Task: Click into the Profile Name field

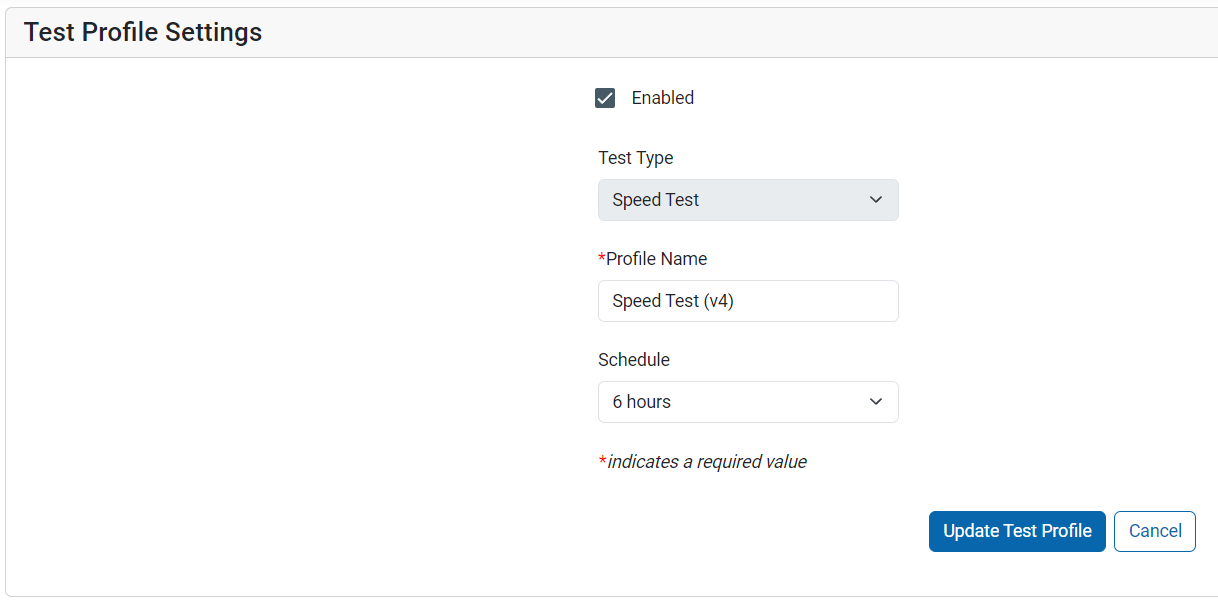Action: pos(748,301)
